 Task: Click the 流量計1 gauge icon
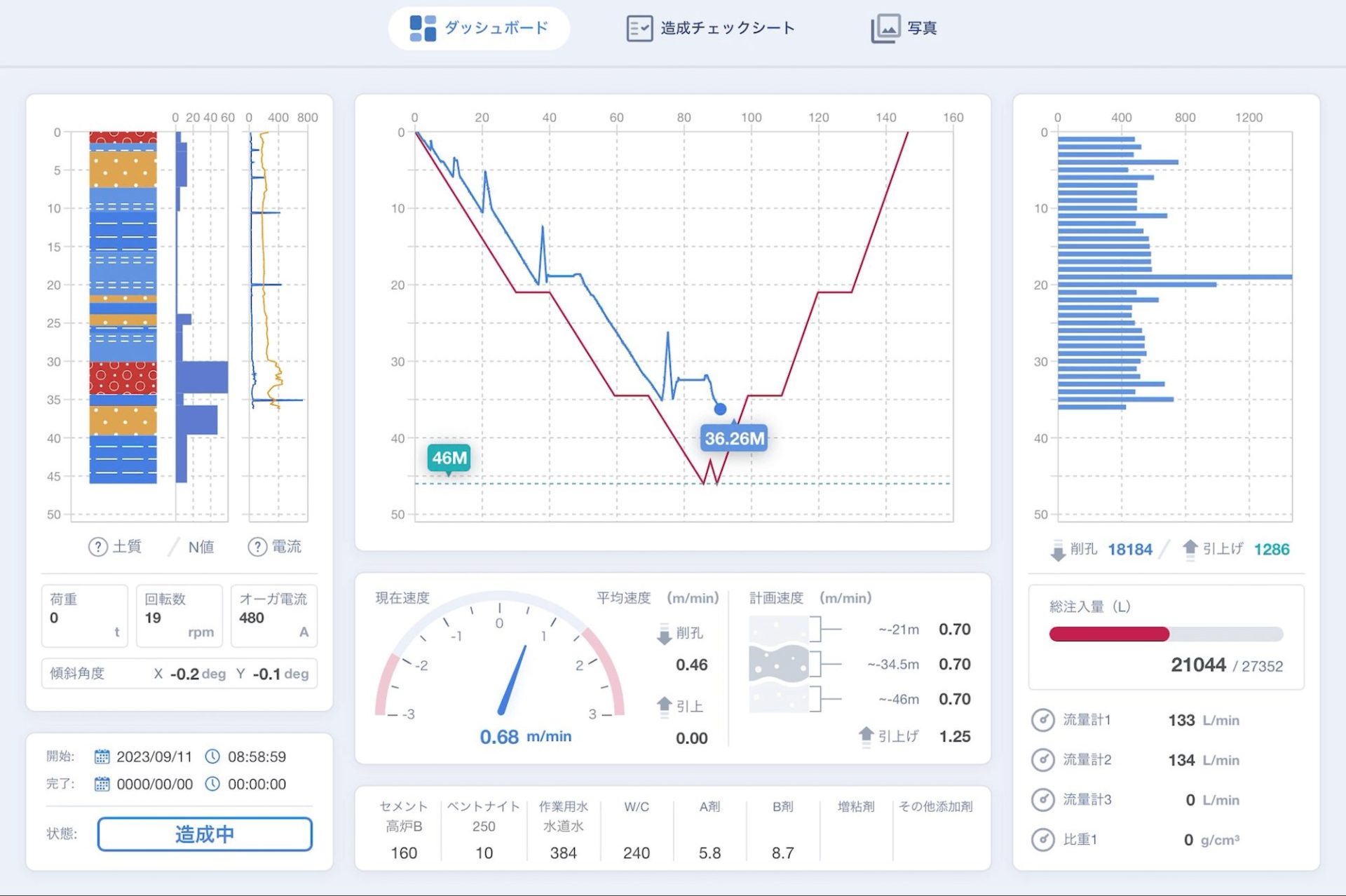click(x=1042, y=720)
